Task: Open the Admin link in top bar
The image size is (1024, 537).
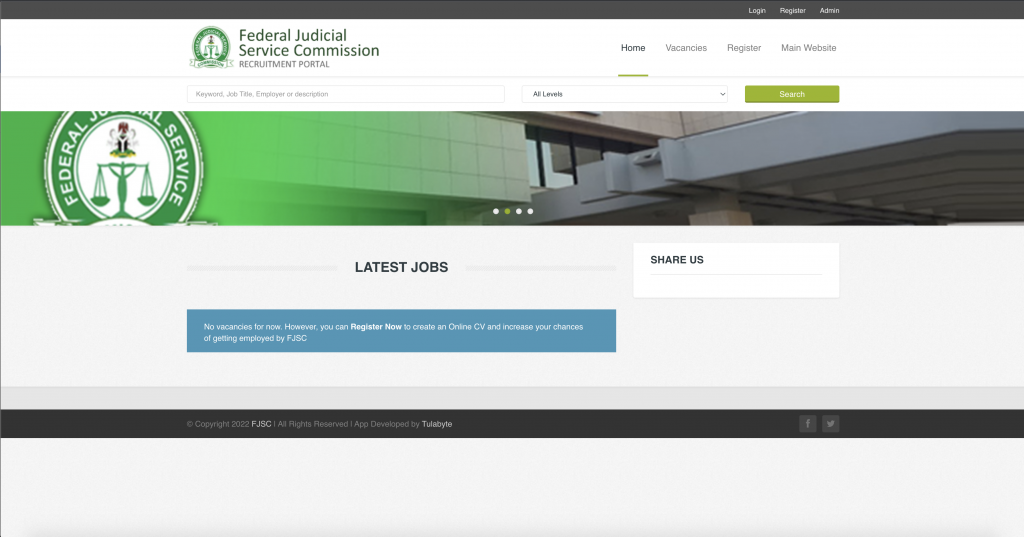Action: 829,10
